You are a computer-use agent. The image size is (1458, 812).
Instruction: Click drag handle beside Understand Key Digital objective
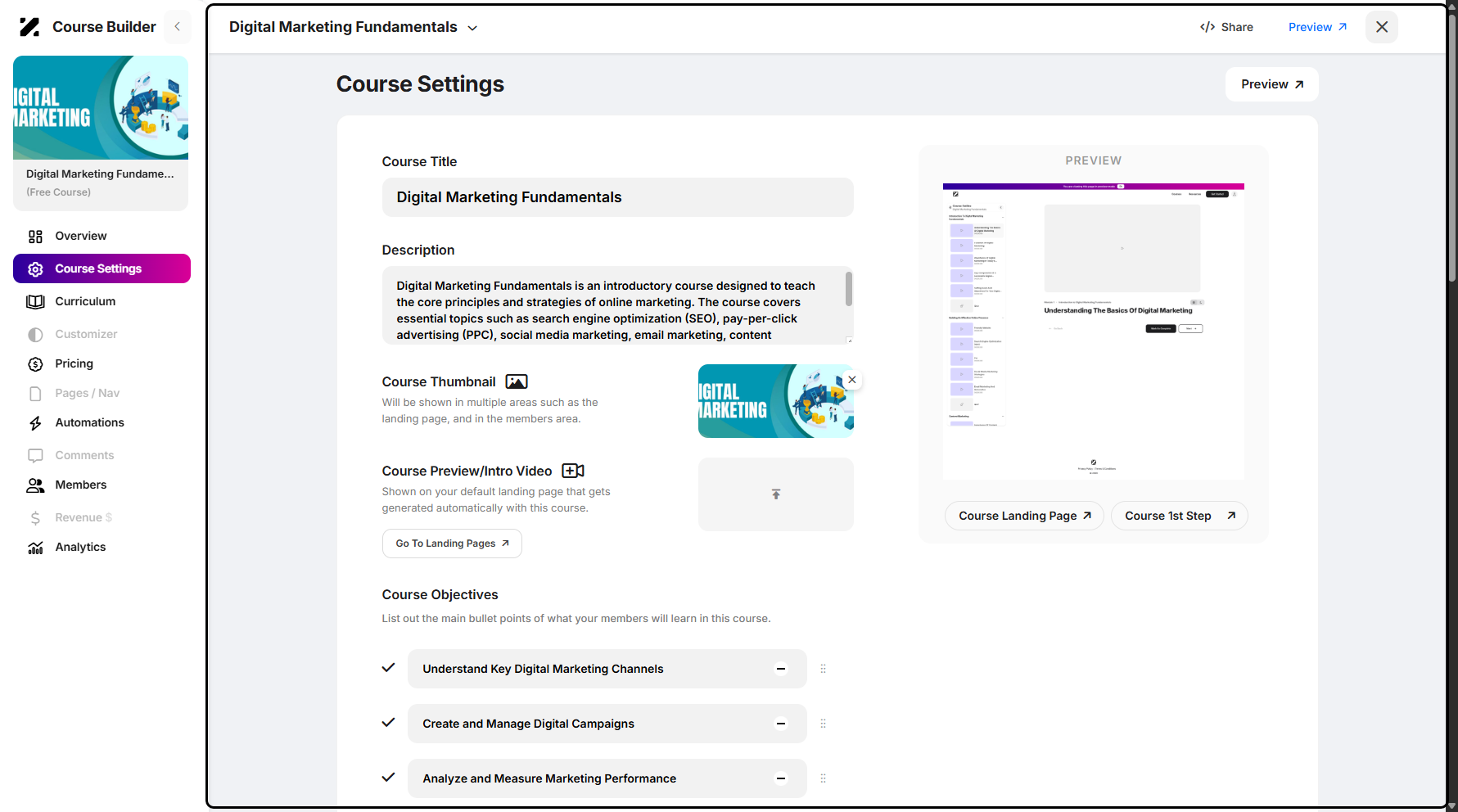coord(823,669)
